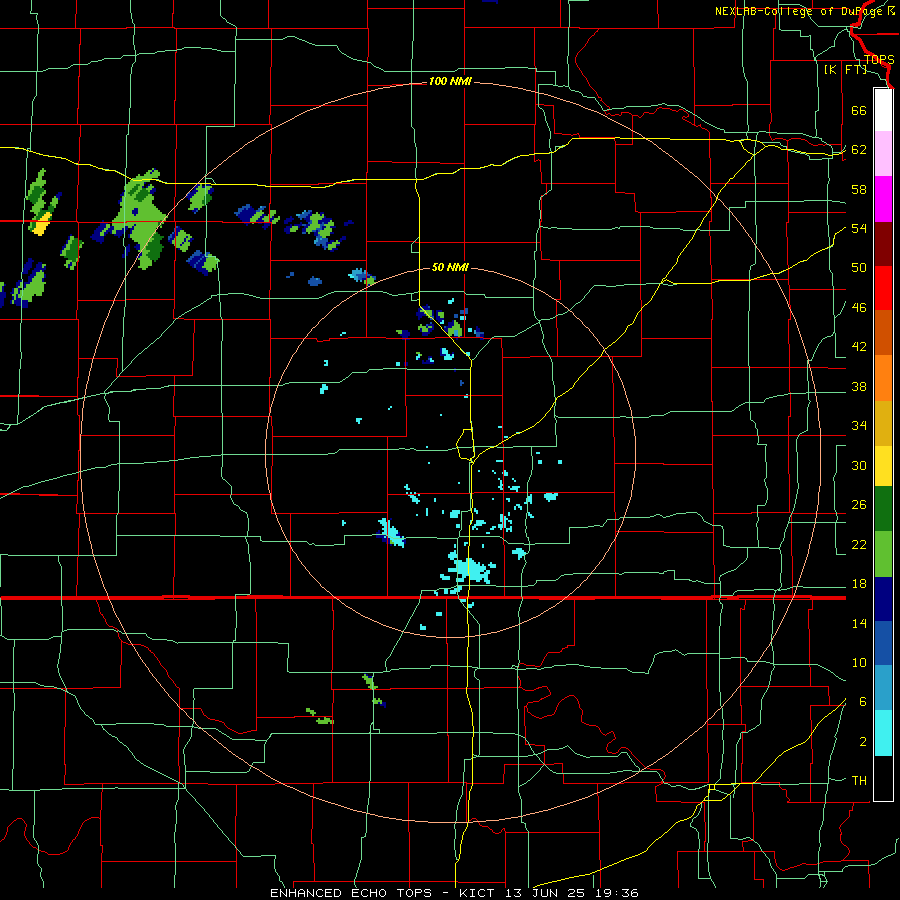Image resolution: width=900 pixels, height=900 pixels.
Task: Click the legend value "62"
Action: pyautogui.click(x=859, y=149)
